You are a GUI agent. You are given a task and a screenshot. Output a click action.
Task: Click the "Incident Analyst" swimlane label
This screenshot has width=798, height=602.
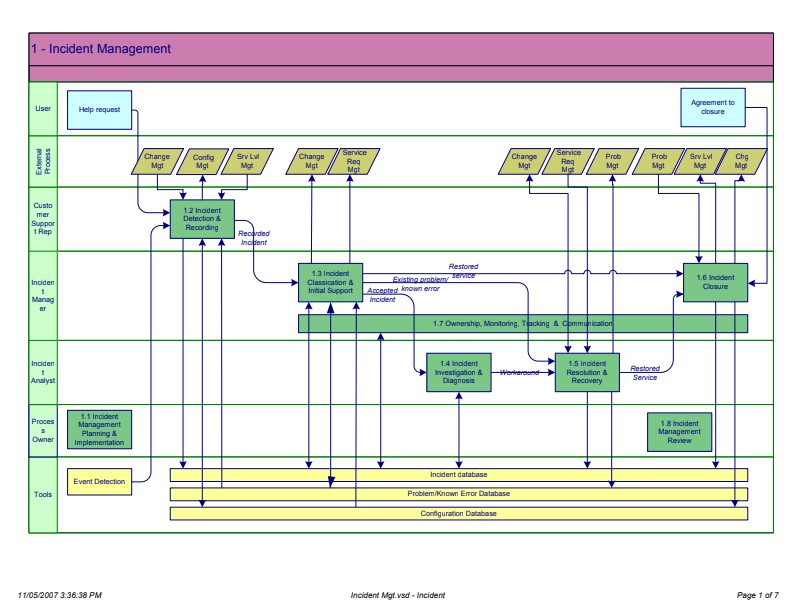click(x=43, y=372)
